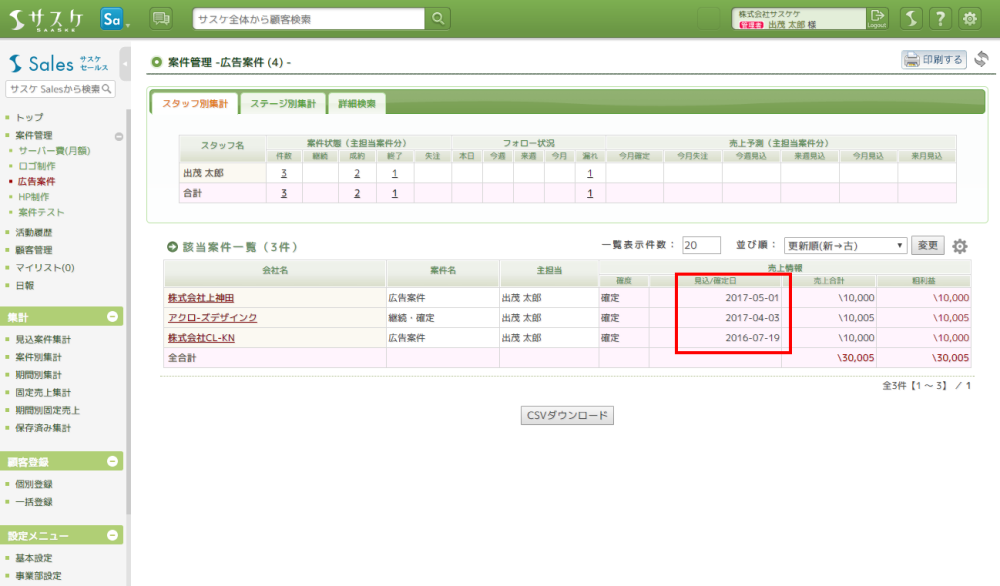Click the Logout icon
Screen dimensions: 1000x586
point(877,18)
